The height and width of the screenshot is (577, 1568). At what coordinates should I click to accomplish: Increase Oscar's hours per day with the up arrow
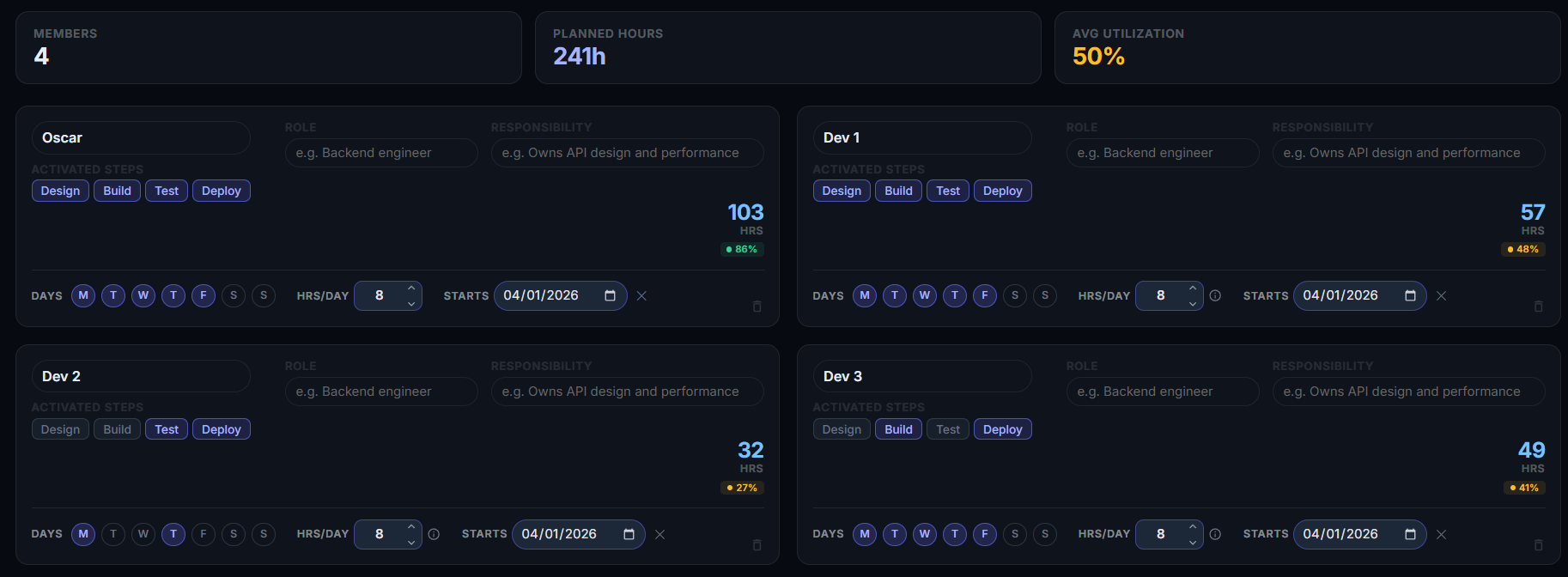pyautogui.click(x=411, y=288)
